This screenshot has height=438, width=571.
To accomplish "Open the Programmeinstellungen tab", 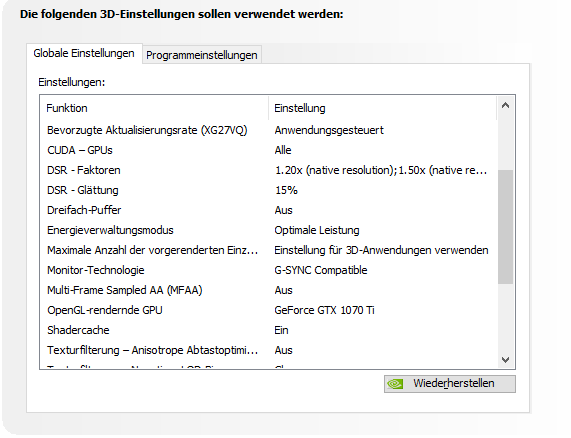I will point(202,55).
